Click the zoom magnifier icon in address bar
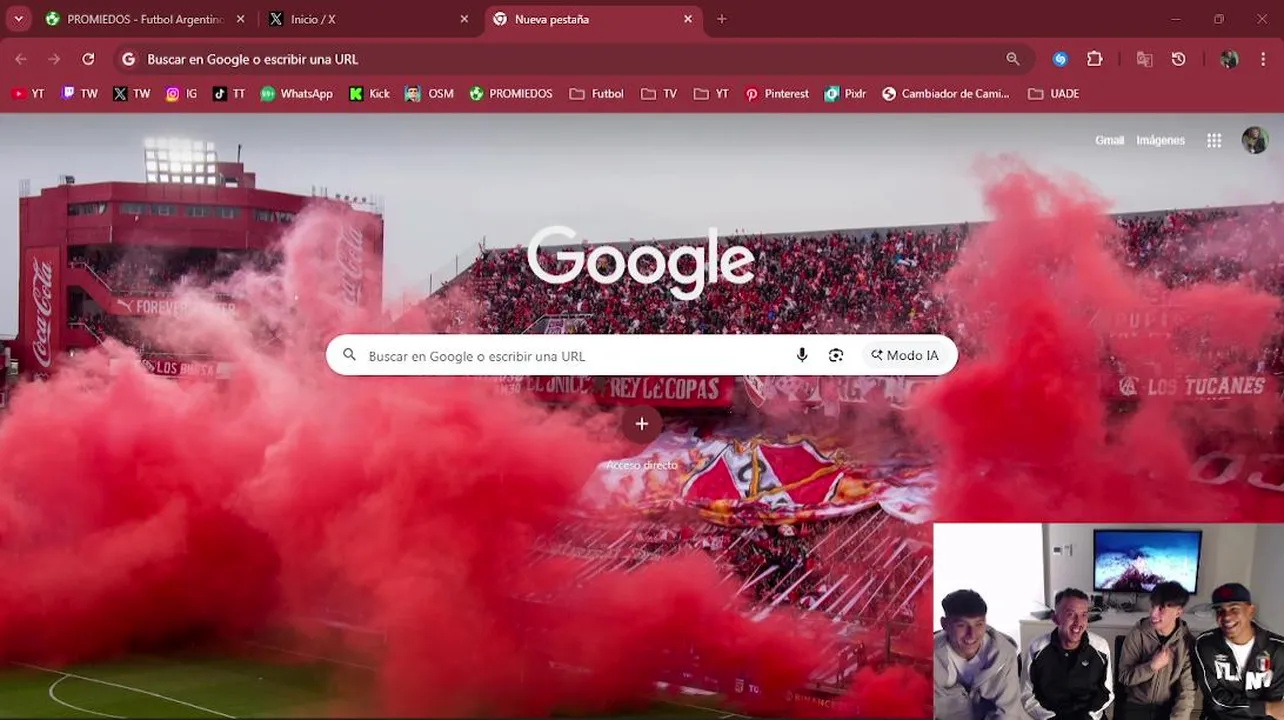This screenshot has height=720, width=1284. (x=1013, y=59)
